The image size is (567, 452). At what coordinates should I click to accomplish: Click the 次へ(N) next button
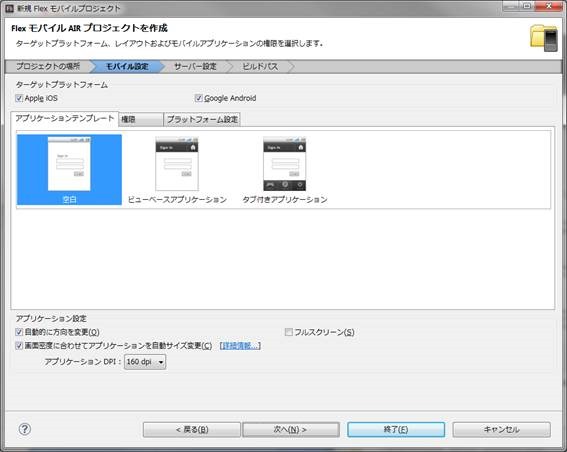(x=291, y=430)
